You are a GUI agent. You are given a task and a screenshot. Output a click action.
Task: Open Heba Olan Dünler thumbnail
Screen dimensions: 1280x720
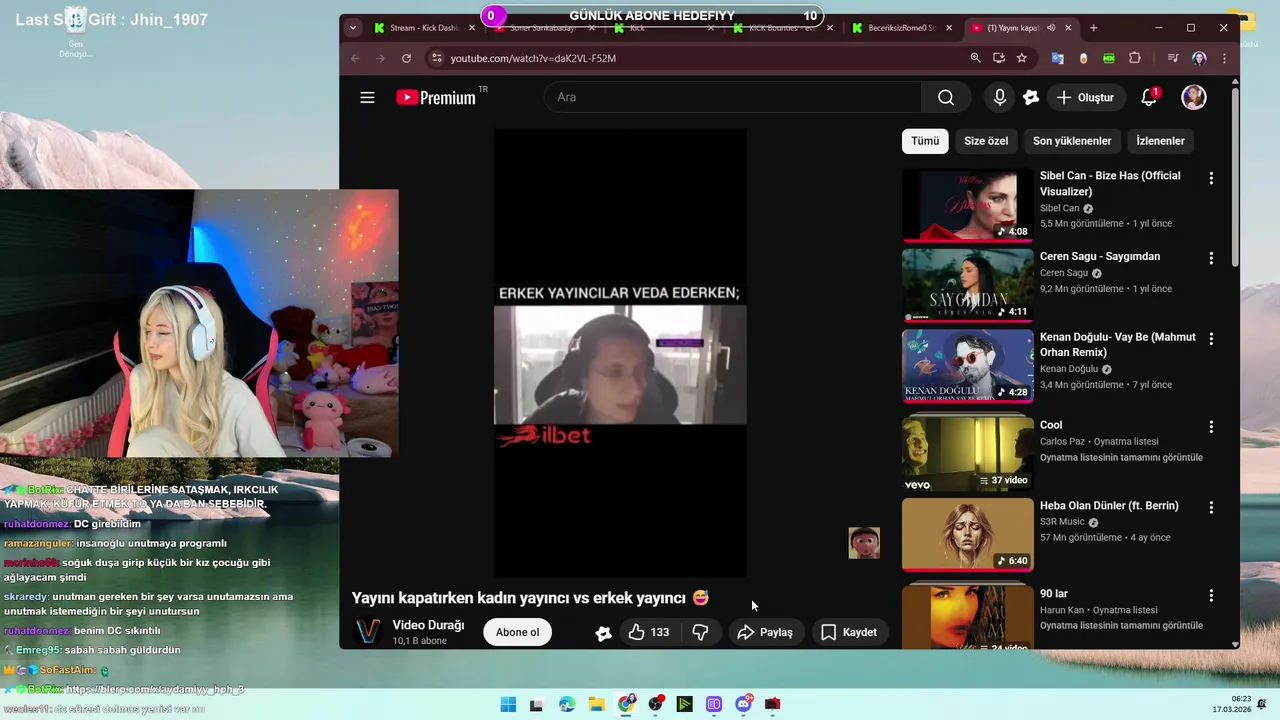click(967, 534)
